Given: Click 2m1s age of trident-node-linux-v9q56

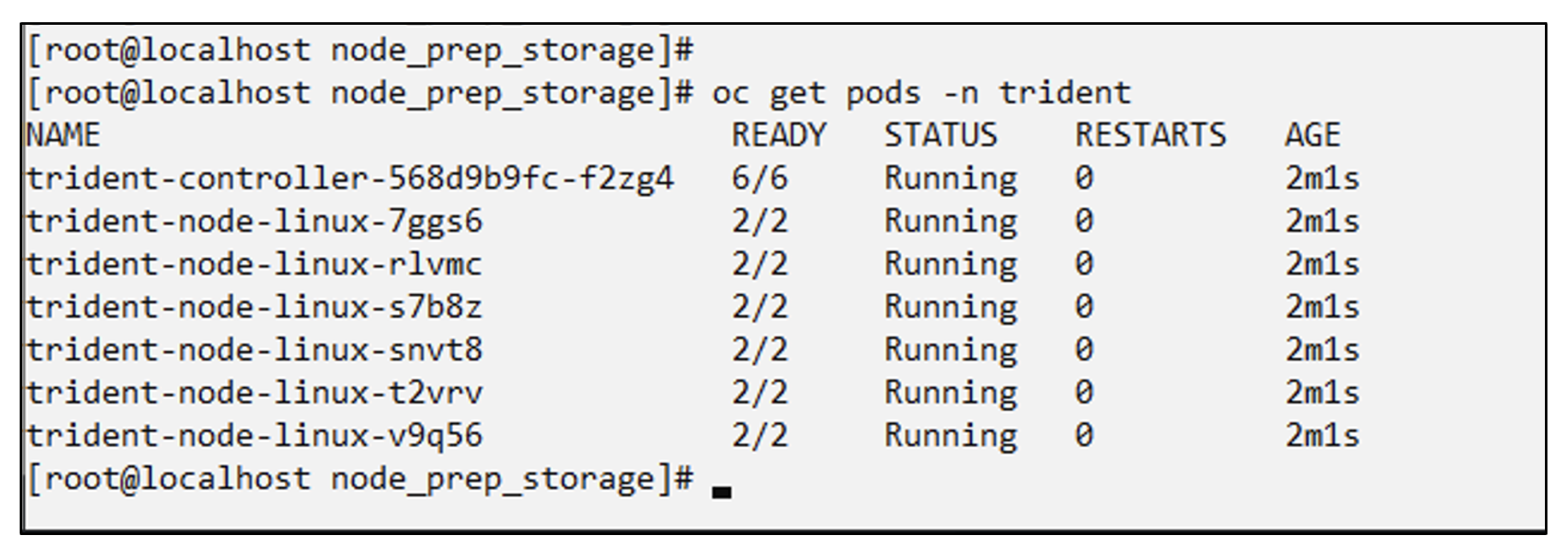Looking at the screenshot, I should tap(1322, 435).
